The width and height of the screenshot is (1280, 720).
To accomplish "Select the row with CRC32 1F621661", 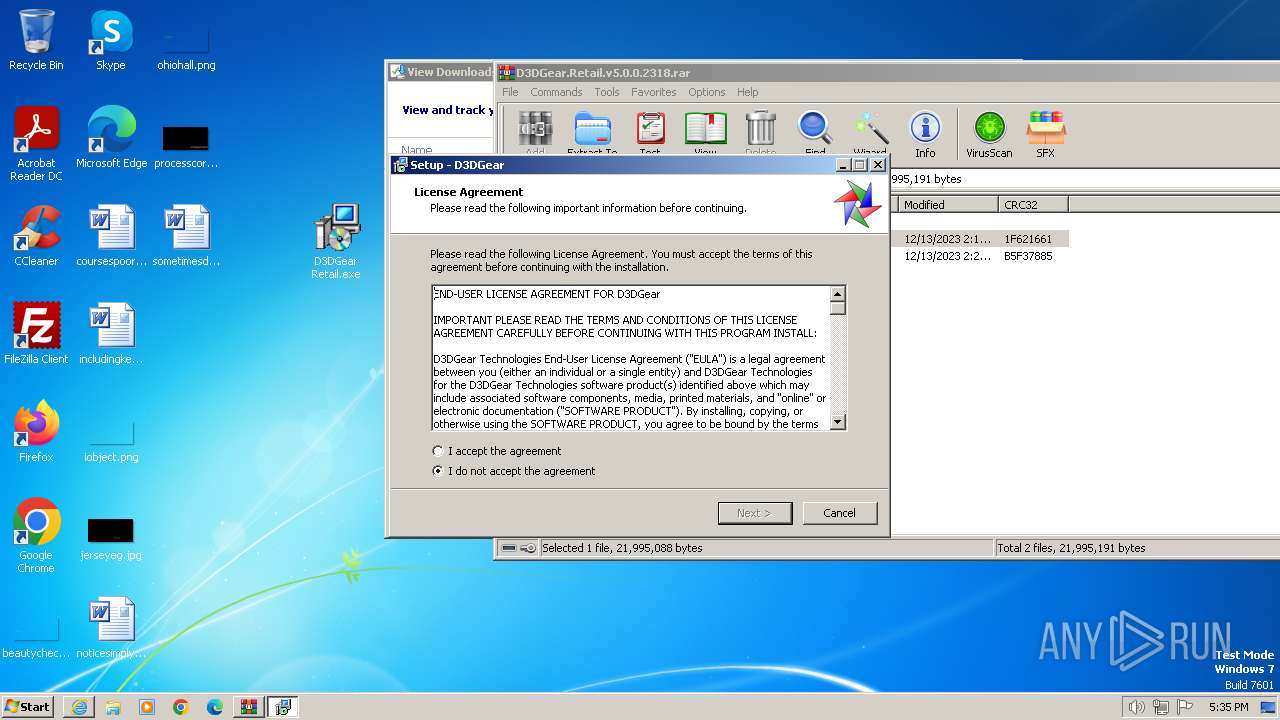I will (979, 239).
